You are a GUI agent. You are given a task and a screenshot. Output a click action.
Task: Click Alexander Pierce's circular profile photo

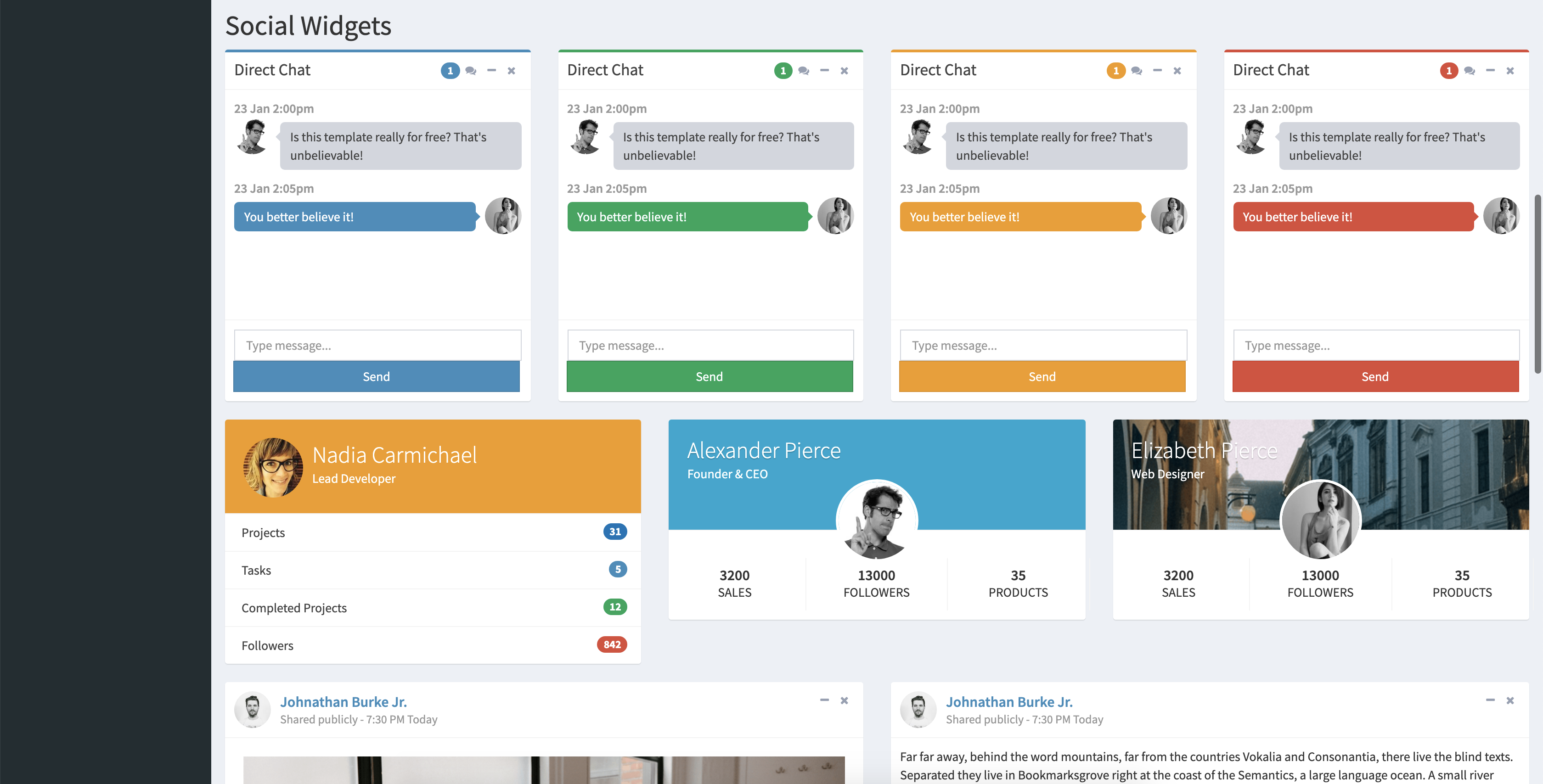pos(877,520)
